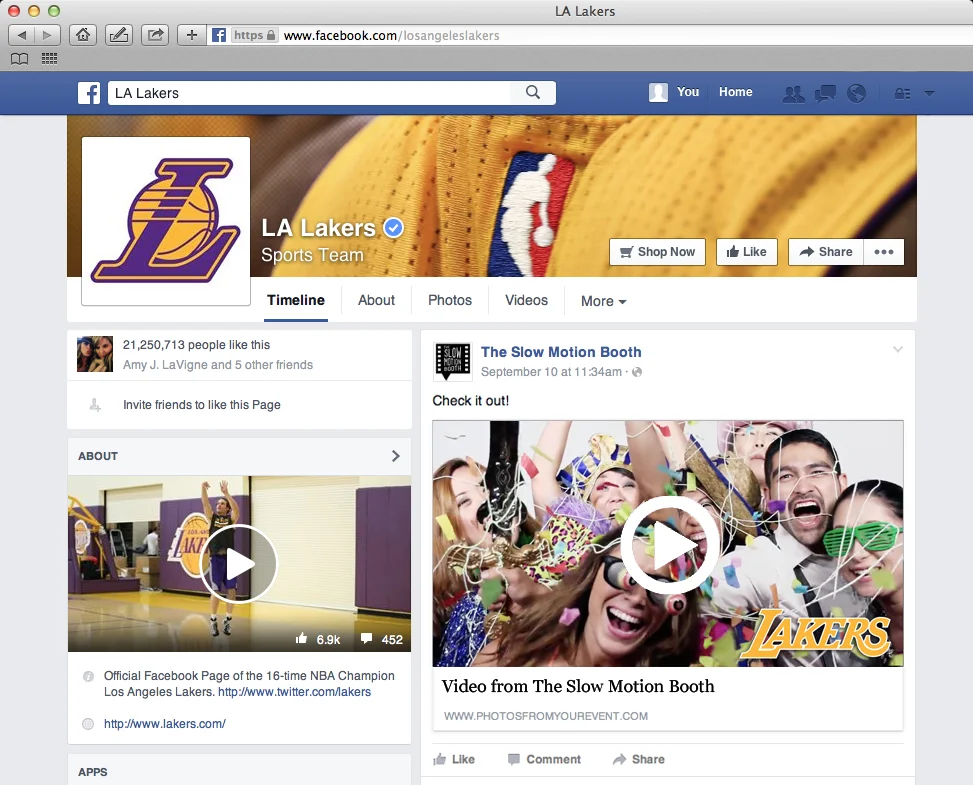
Task: Open the privacy shortcuts lock icon
Action: click(x=902, y=94)
